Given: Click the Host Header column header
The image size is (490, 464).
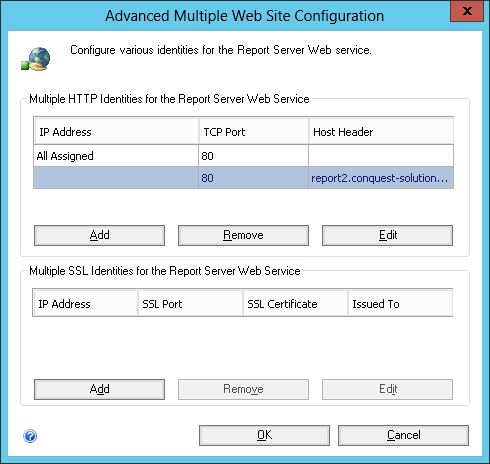Looking at the screenshot, I should click(381, 132).
